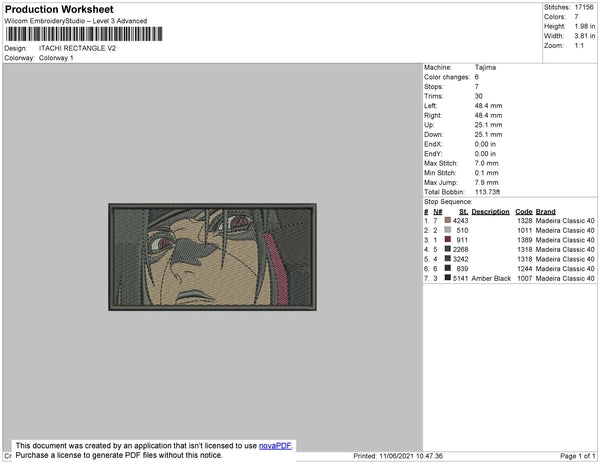The width and height of the screenshot is (600, 464).
Task: Click the Left value 48.4 mm
Action: pyautogui.click(x=489, y=106)
